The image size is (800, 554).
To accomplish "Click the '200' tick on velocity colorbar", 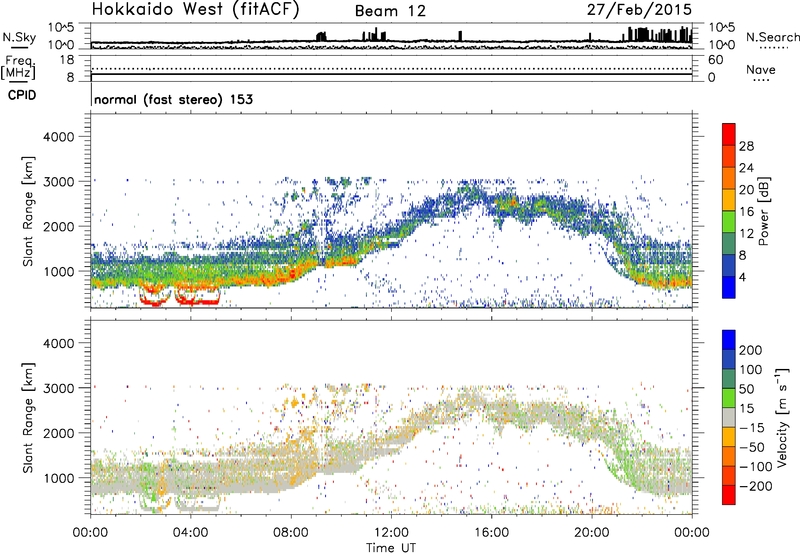I will pyautogui.click(x=750, y=350).
